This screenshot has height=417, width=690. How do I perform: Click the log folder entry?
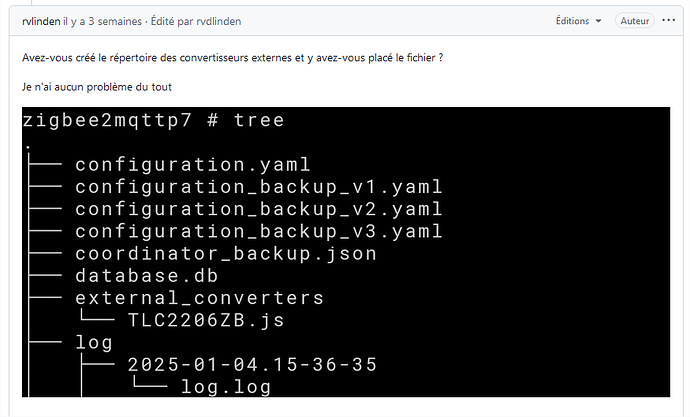coord(94,342)
